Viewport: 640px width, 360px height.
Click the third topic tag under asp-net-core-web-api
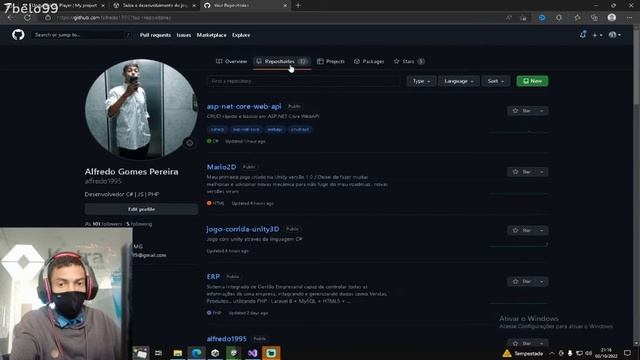tap(275, 129)
